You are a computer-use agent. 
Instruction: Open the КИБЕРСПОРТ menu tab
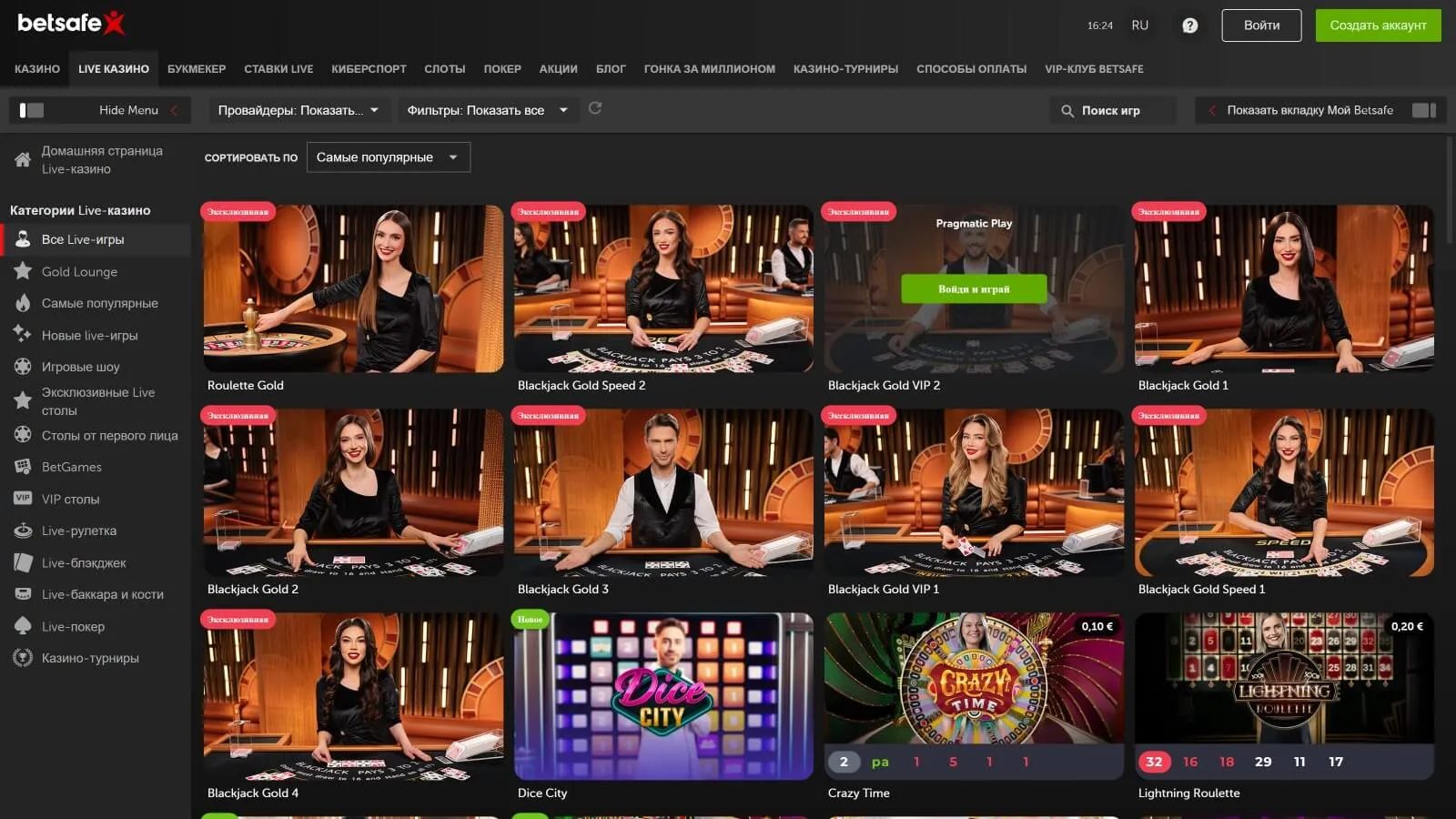[x=369, y=69]
